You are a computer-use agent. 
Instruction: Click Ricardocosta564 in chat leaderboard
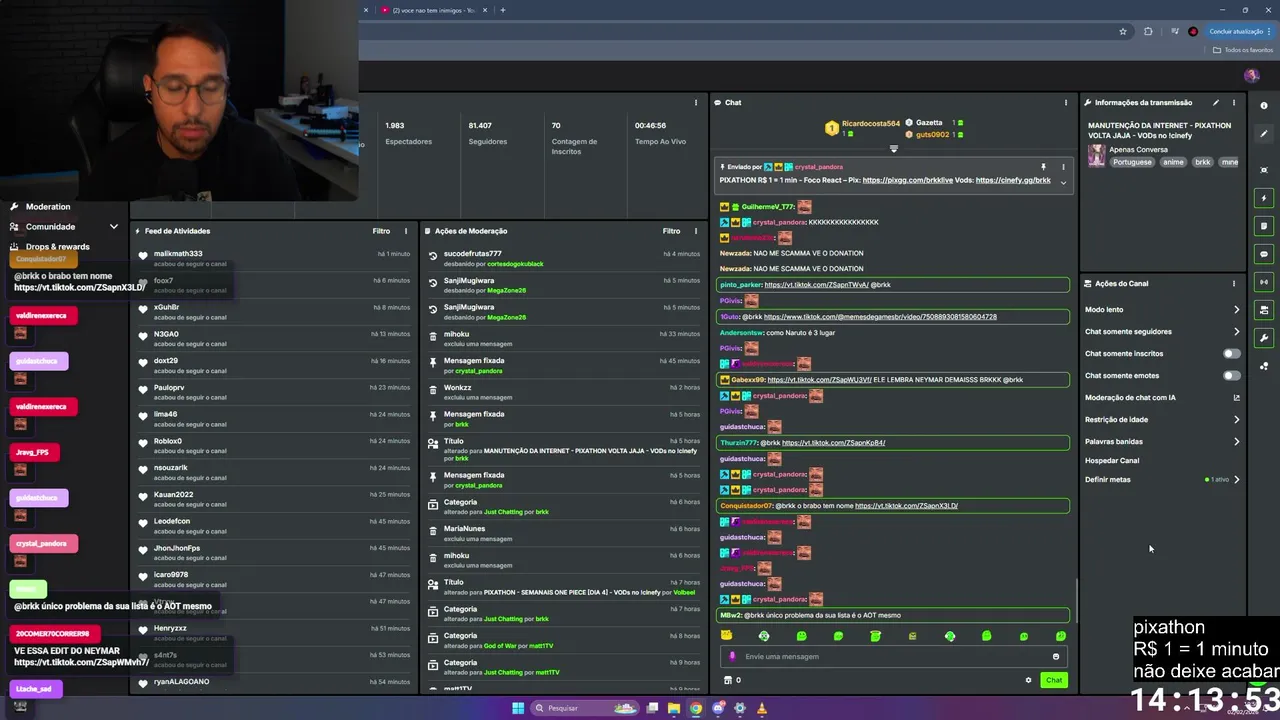point(870,123)
